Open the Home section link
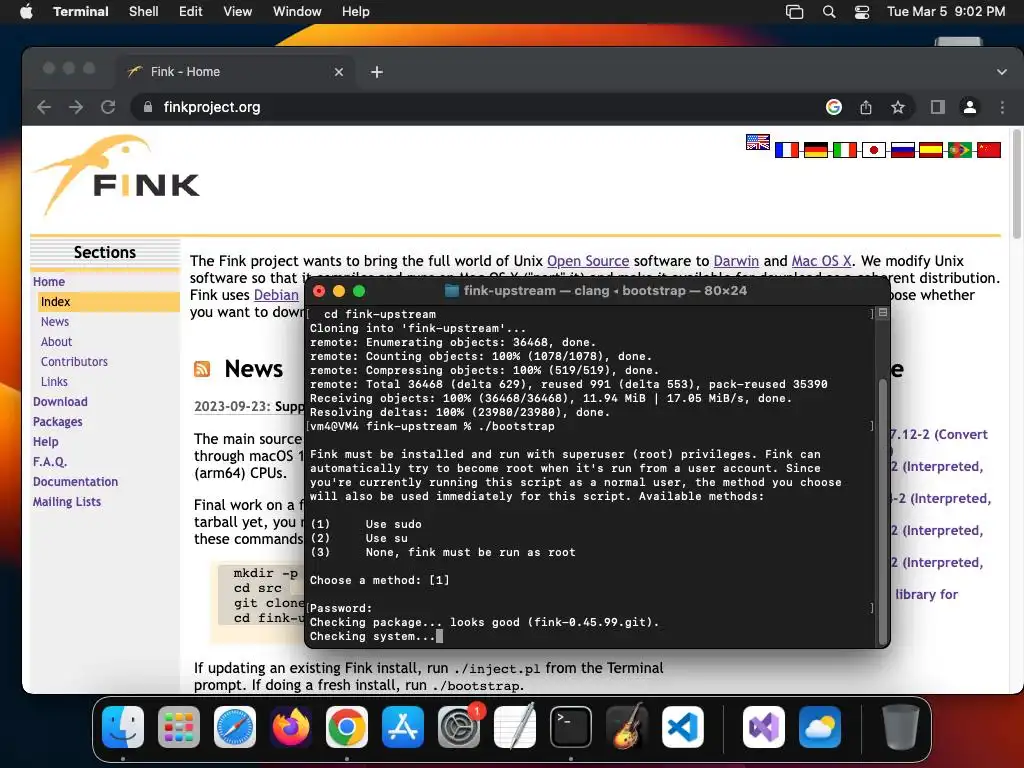The height and width of the screenshot is (768, 1024). pos(49,281)
